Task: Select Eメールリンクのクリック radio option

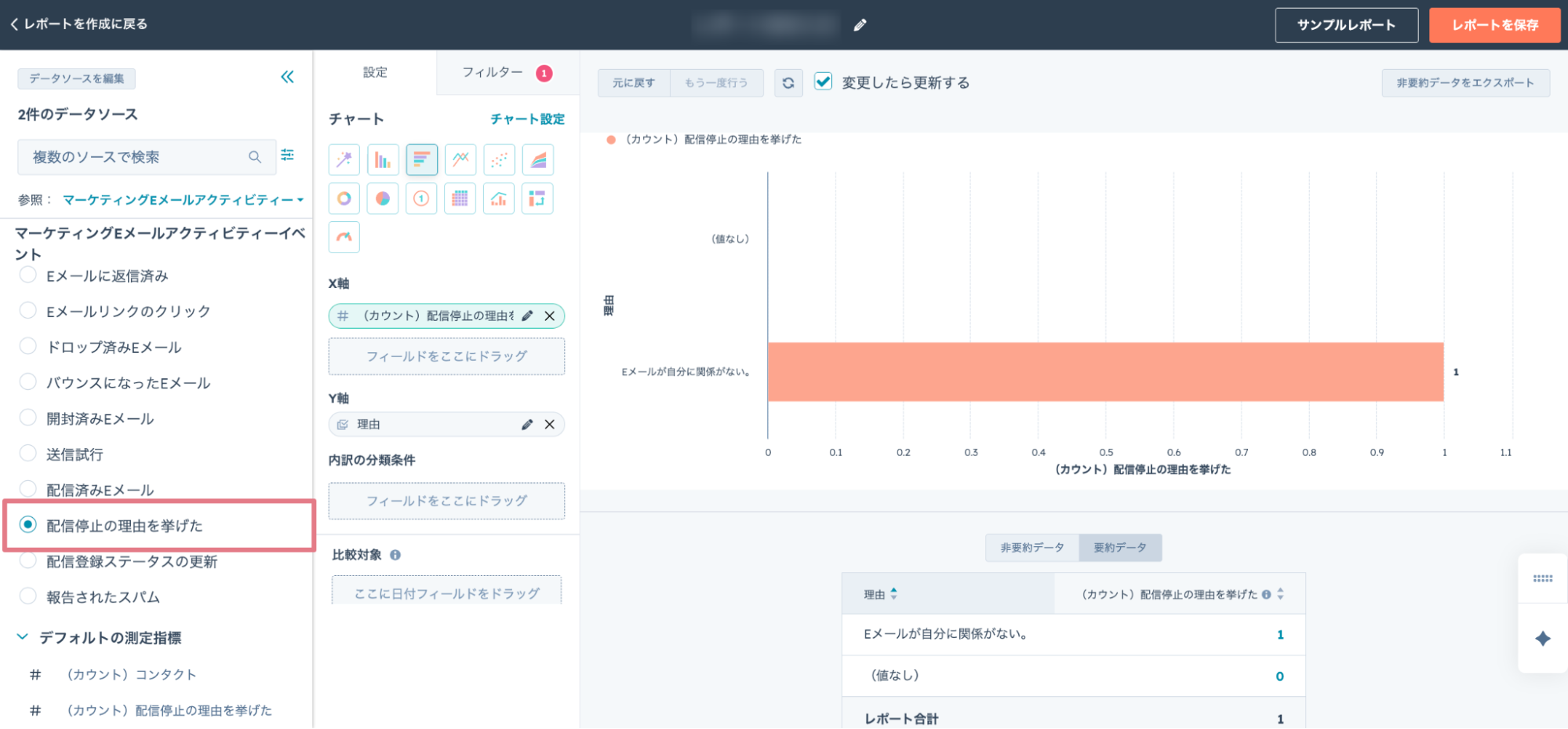Action: pos(28,310)
